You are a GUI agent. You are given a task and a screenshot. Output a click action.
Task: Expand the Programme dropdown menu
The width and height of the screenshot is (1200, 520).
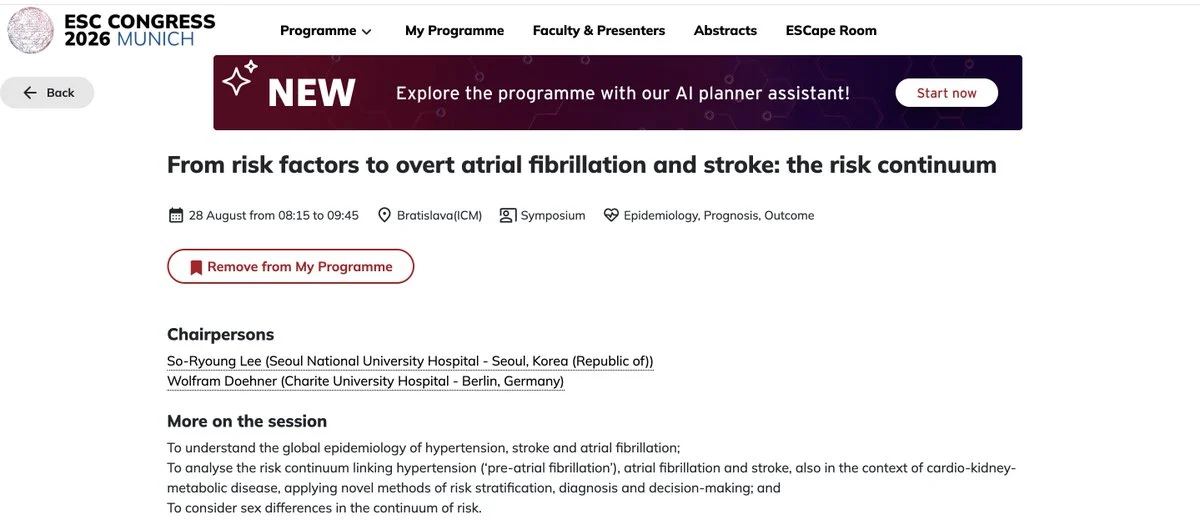326,31
